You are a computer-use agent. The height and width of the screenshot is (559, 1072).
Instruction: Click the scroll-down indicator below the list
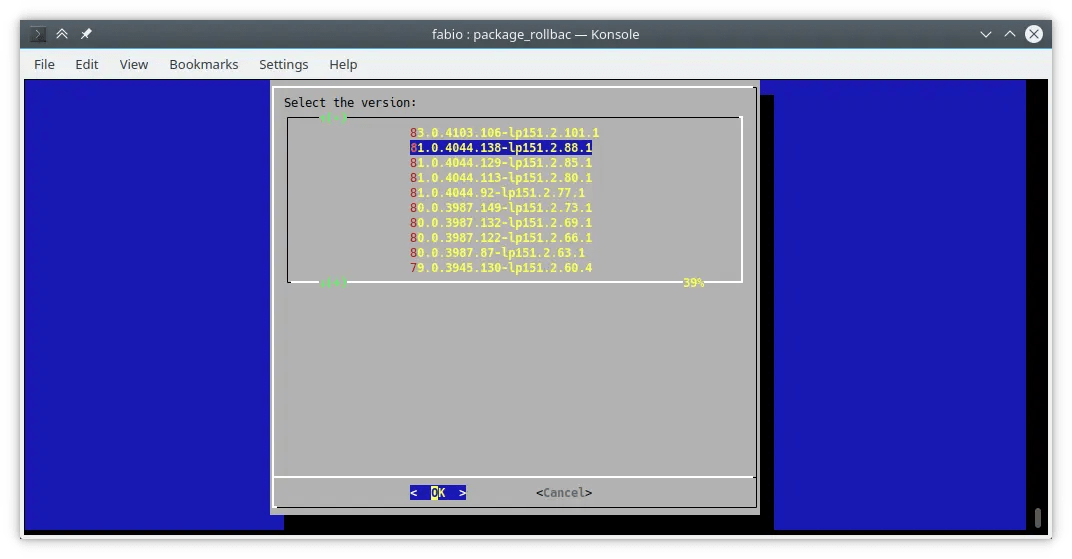tap(334, 282)
